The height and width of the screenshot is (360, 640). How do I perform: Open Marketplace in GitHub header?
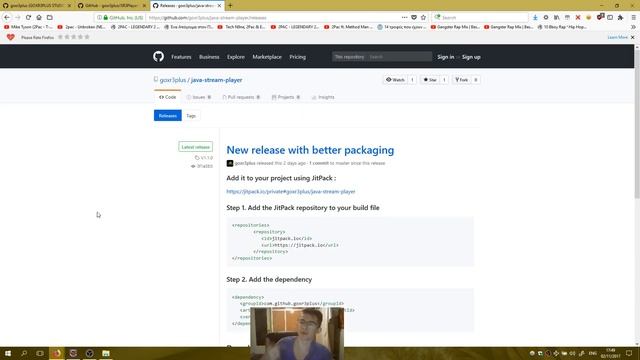[x=267, y=57]
